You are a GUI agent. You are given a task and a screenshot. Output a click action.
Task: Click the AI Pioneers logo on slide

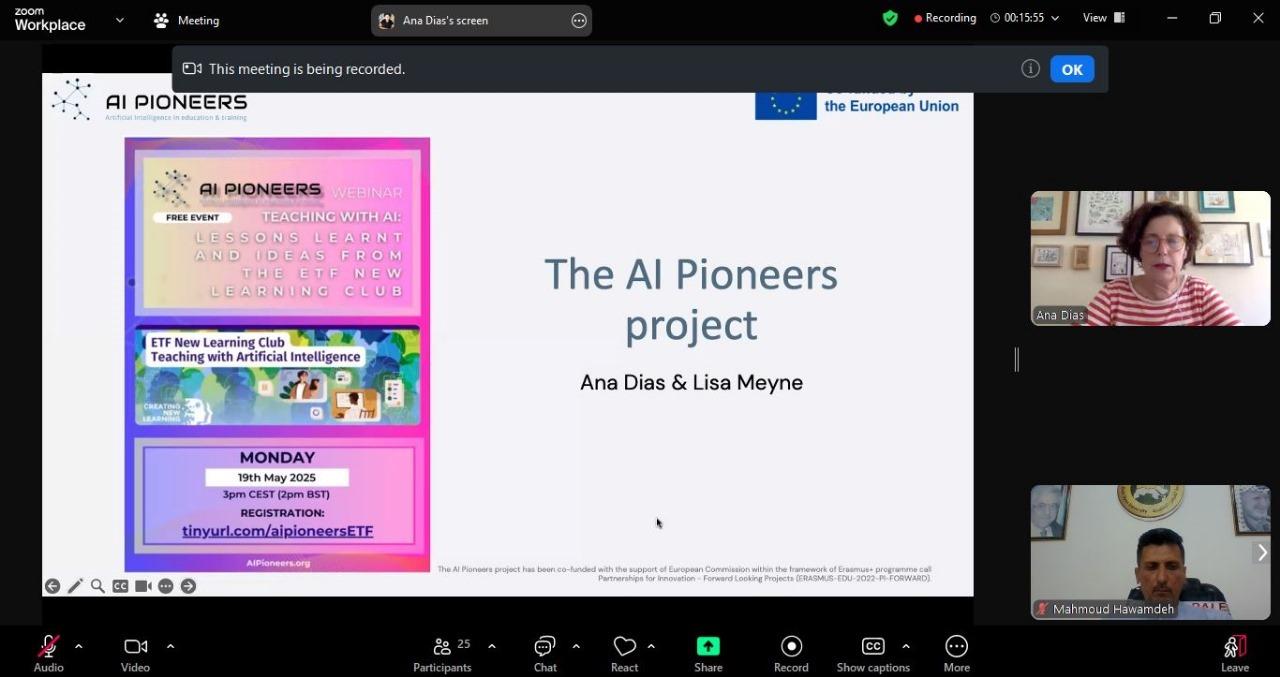[149, 101]
